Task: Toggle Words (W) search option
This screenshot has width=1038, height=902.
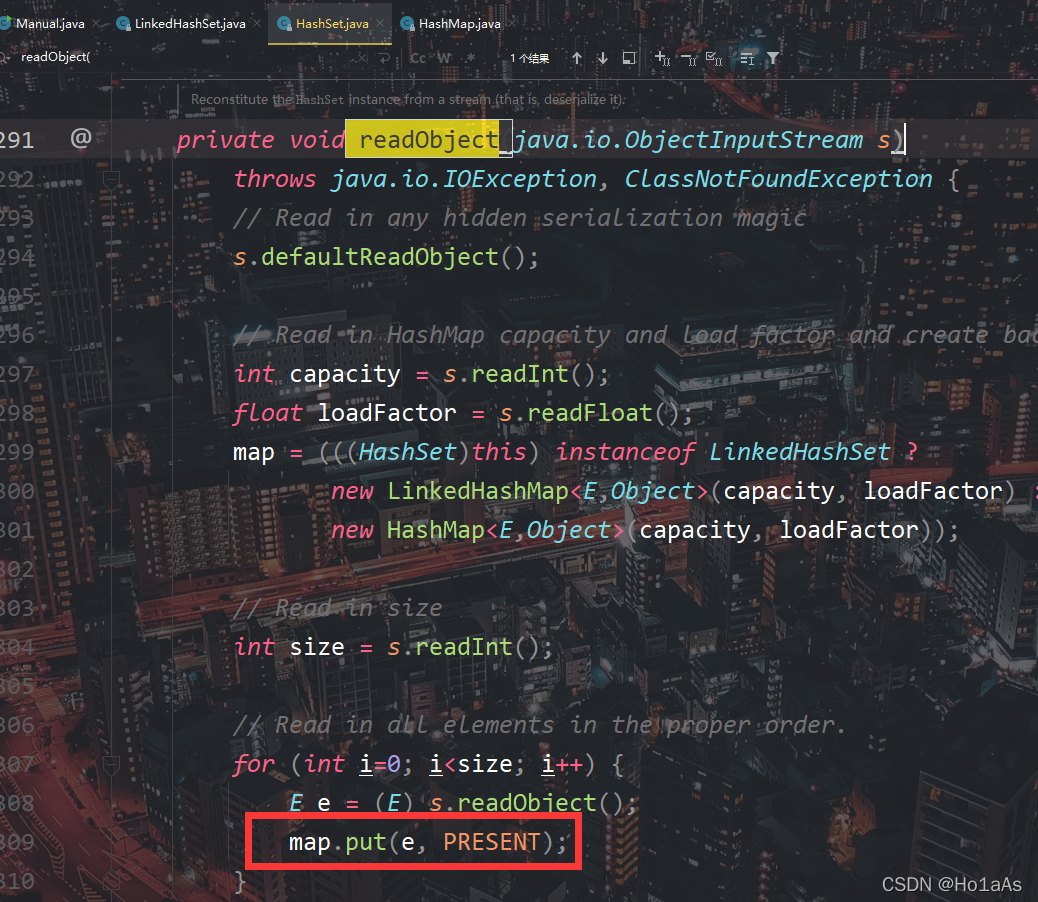Action: click(444, 58)
